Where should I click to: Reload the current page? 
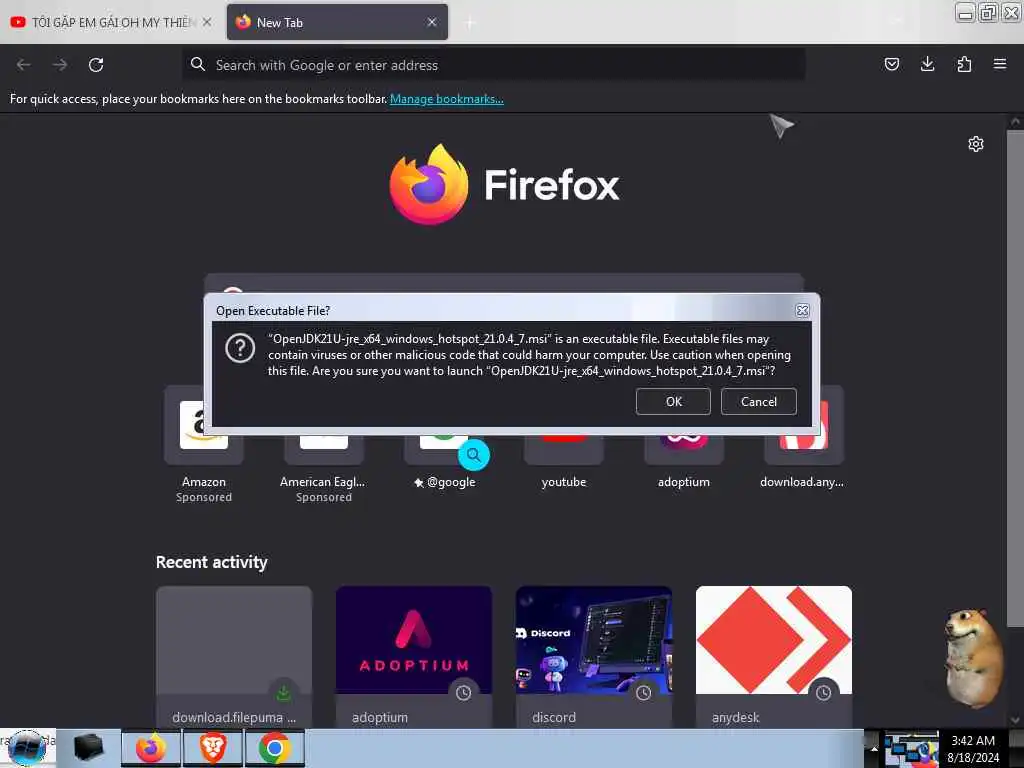coord(96,65)
